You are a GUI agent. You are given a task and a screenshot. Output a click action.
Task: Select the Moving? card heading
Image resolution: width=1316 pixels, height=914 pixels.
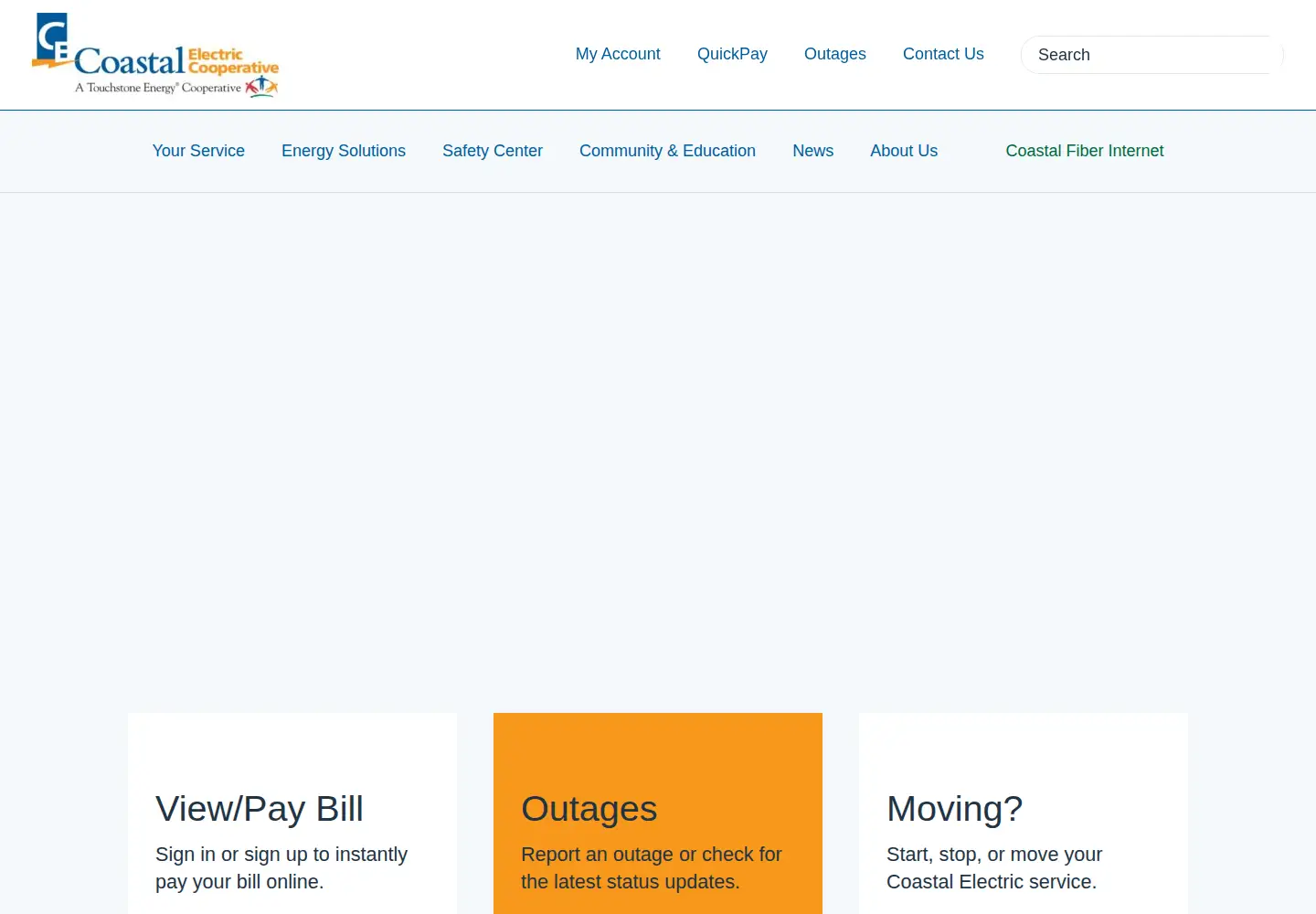954,809
